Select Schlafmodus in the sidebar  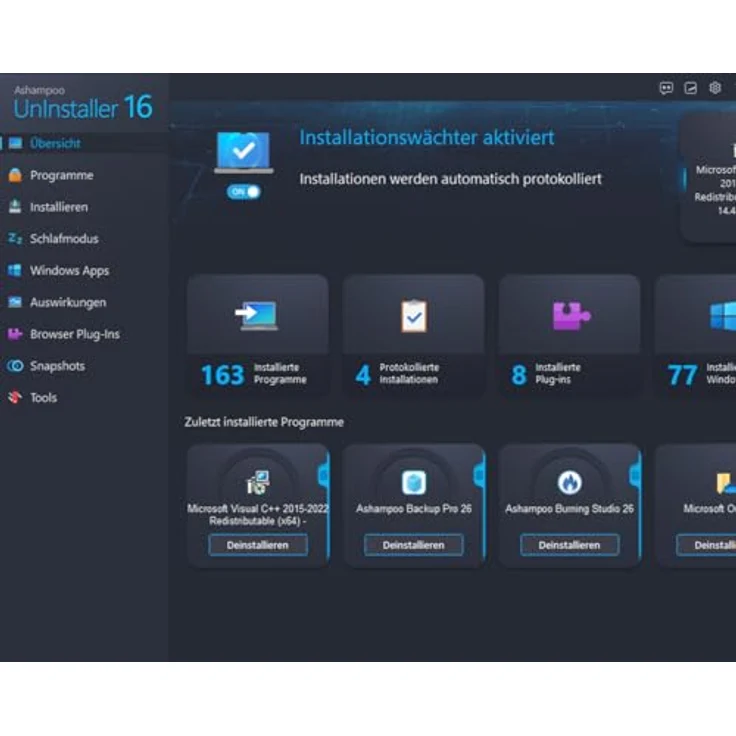pos(64,238)
